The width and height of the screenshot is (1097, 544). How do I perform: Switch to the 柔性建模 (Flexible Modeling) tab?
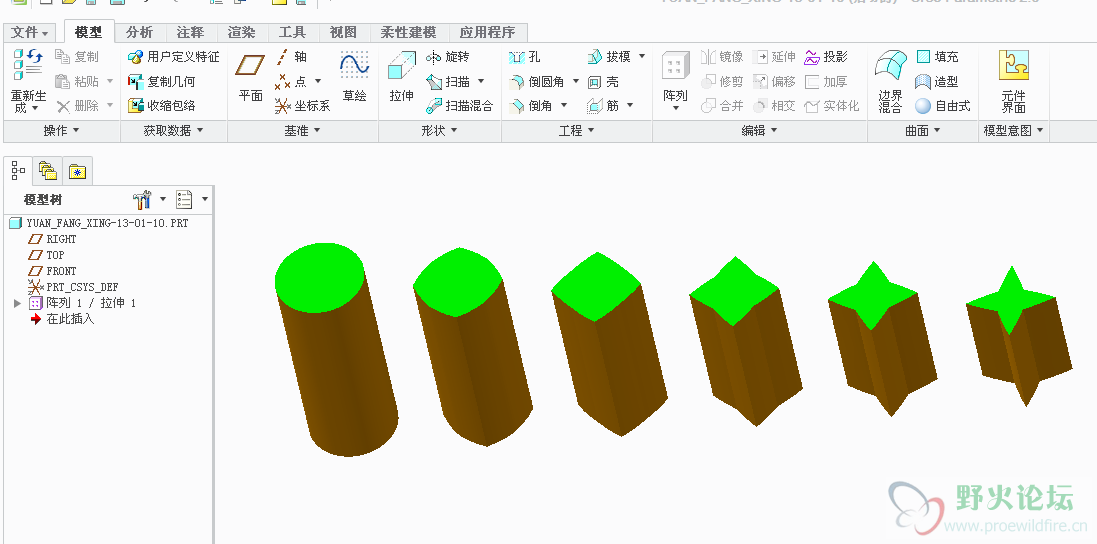[408, 32]
